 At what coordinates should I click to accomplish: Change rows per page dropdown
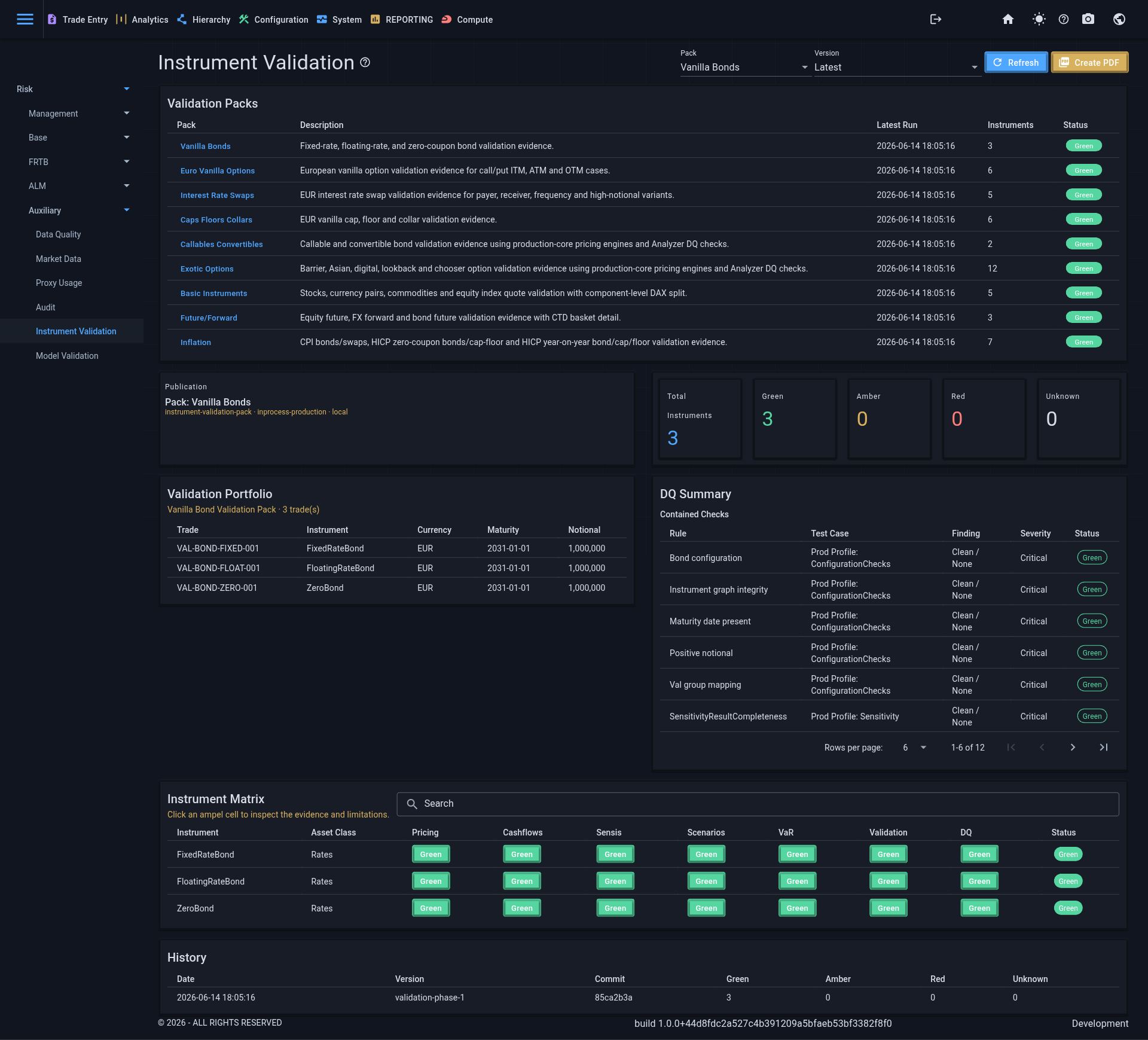pos(914,748)
